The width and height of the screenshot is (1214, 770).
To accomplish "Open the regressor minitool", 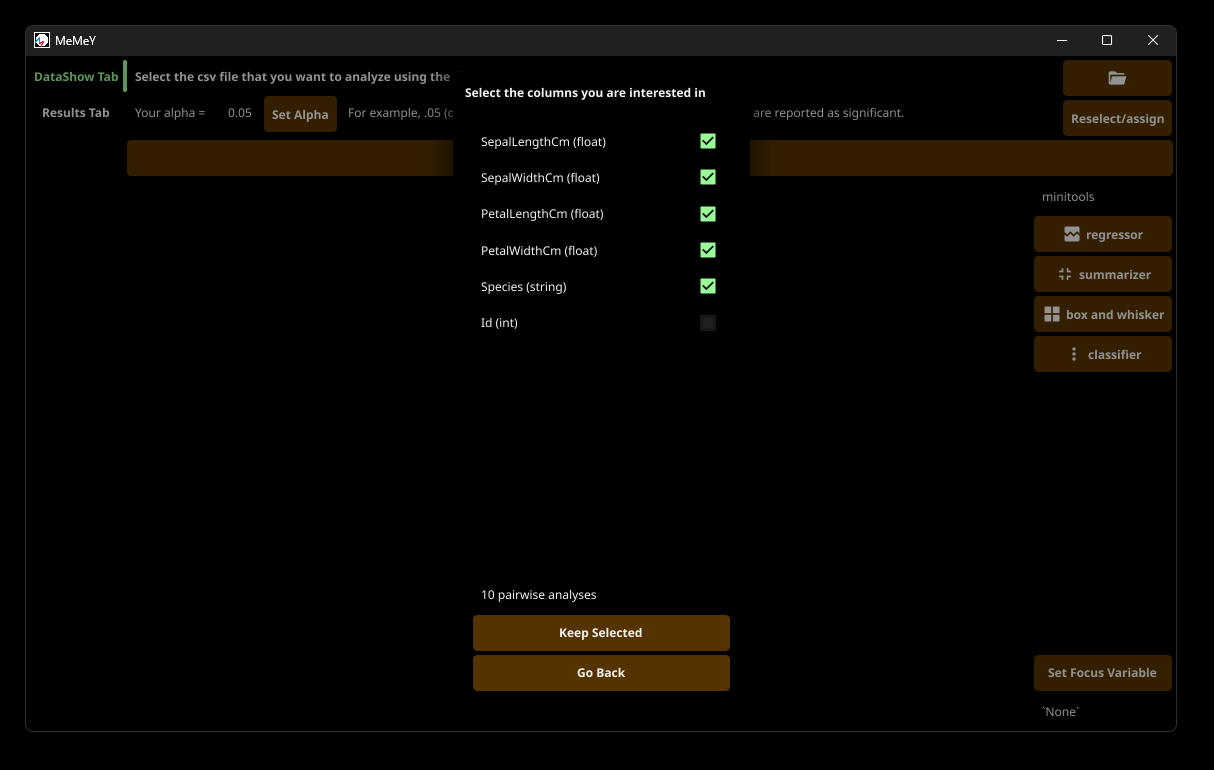I will 1103,234.
